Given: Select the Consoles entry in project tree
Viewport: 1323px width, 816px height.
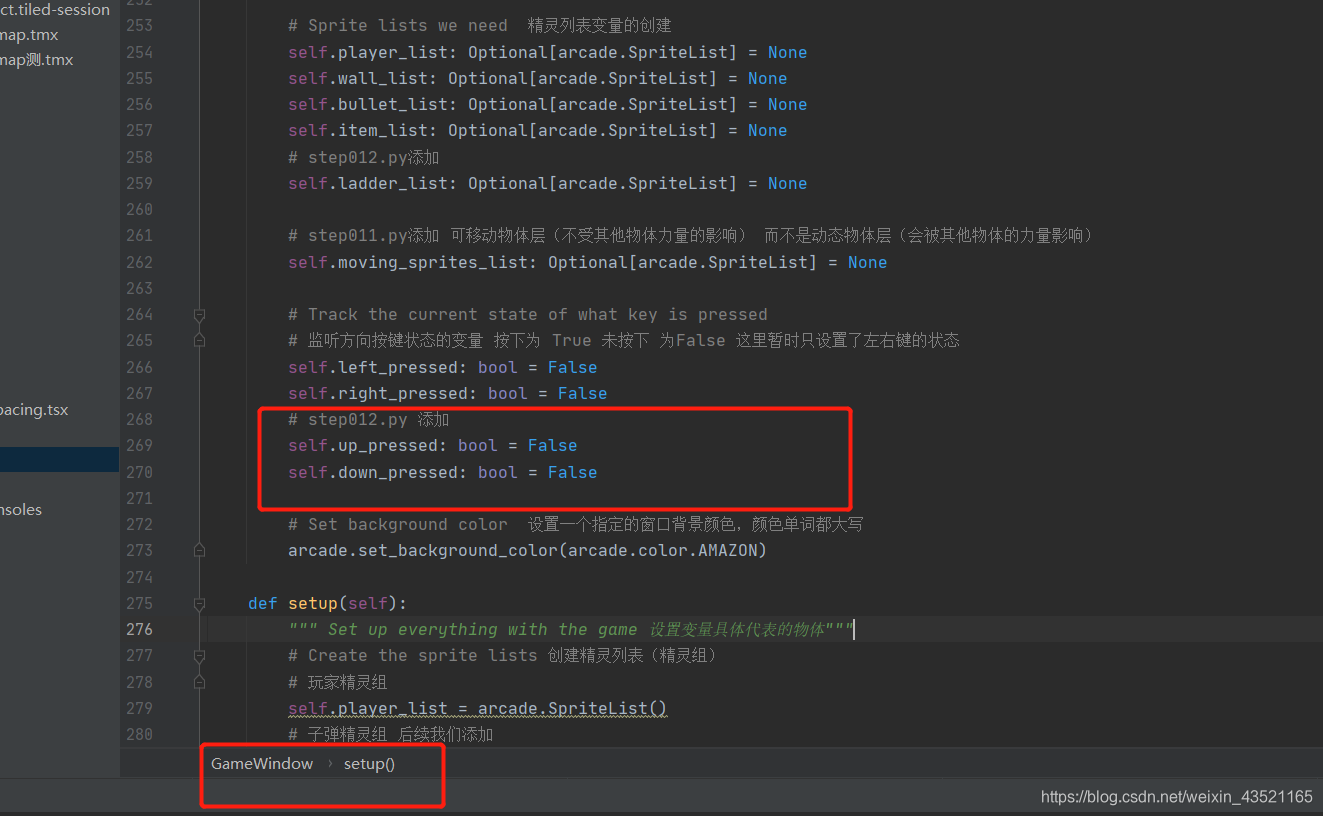Looking at the screenshot, I should [x=21, y=510].
